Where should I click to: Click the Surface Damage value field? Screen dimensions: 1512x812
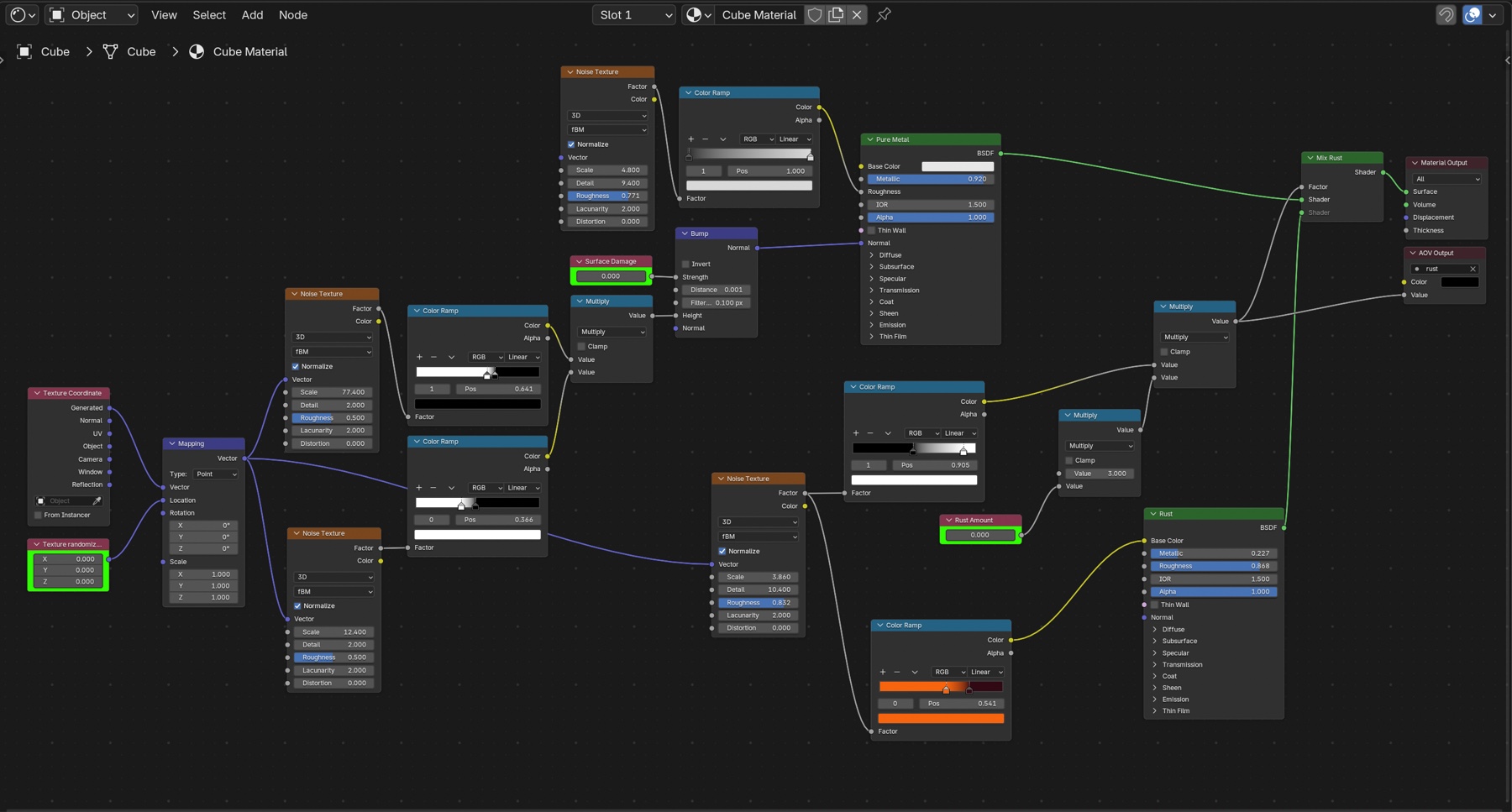pos(611,276)
